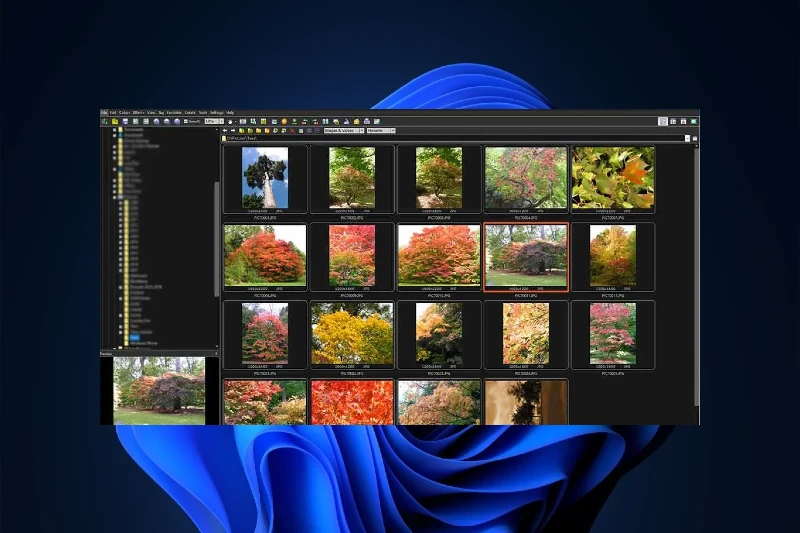Click the two-panel compare book icon

tap(326, 121)
